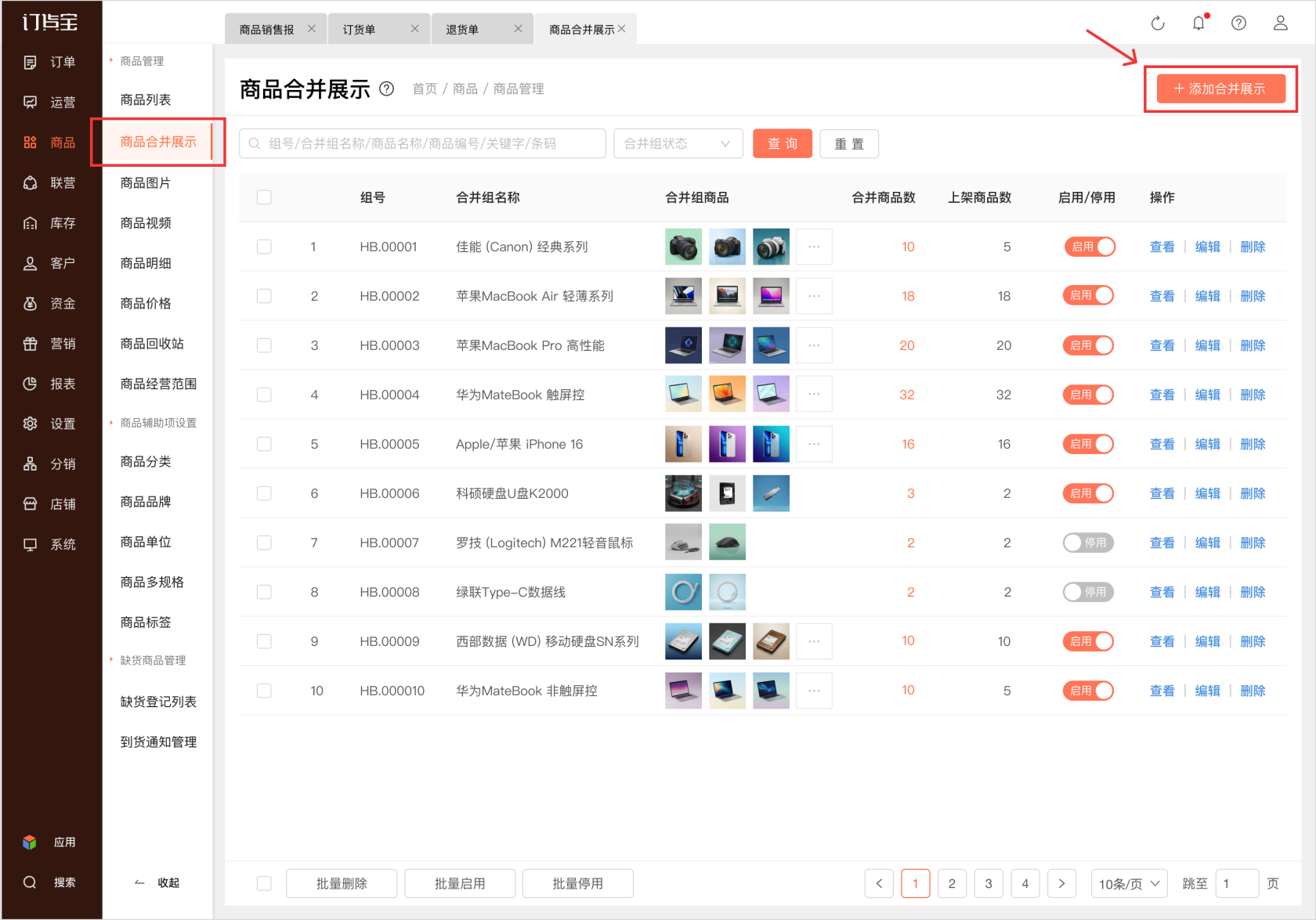The height and width of the screenshot is (920, 1316).
Task: Open the 联营 sidebar icon
Action: [x=31, y=182]
